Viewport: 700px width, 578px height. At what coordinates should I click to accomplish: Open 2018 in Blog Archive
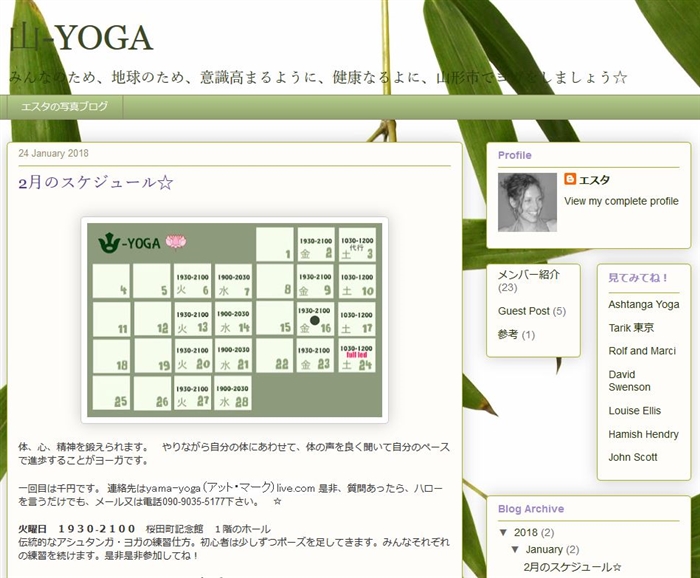(525, 532)
